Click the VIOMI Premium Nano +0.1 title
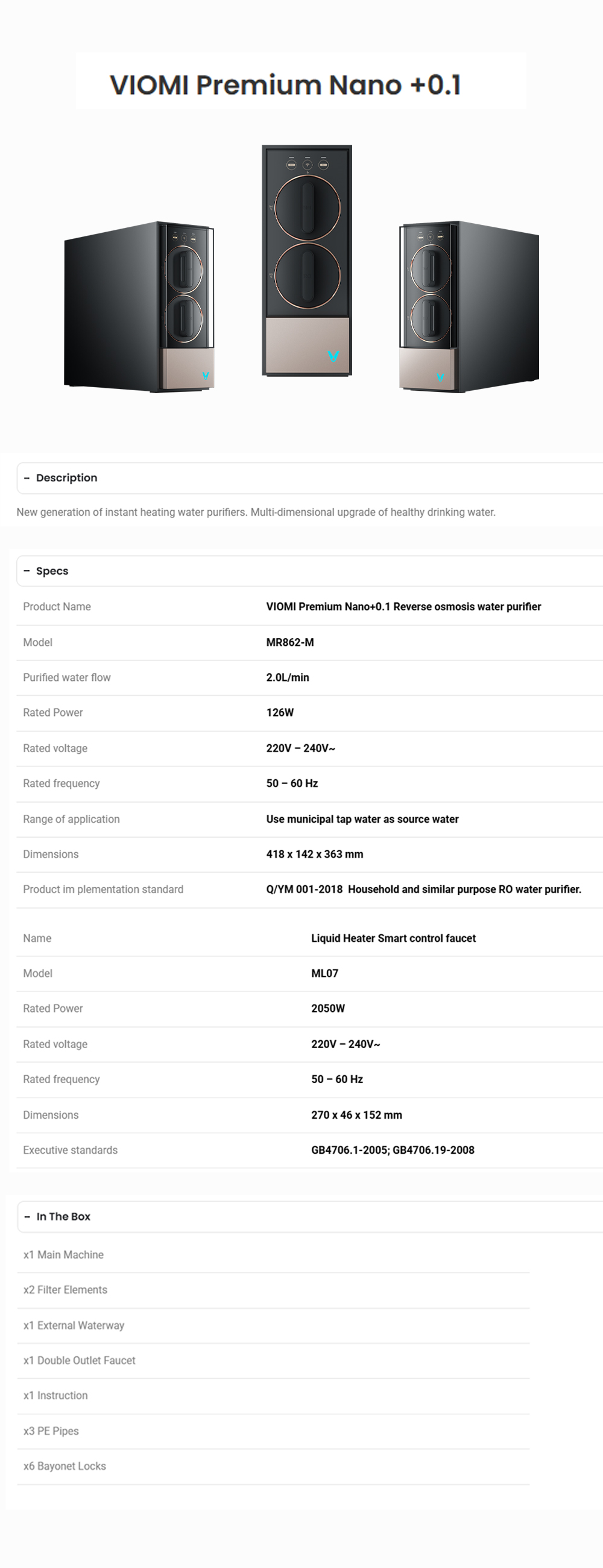603x1568 pixels. [285, 84]
